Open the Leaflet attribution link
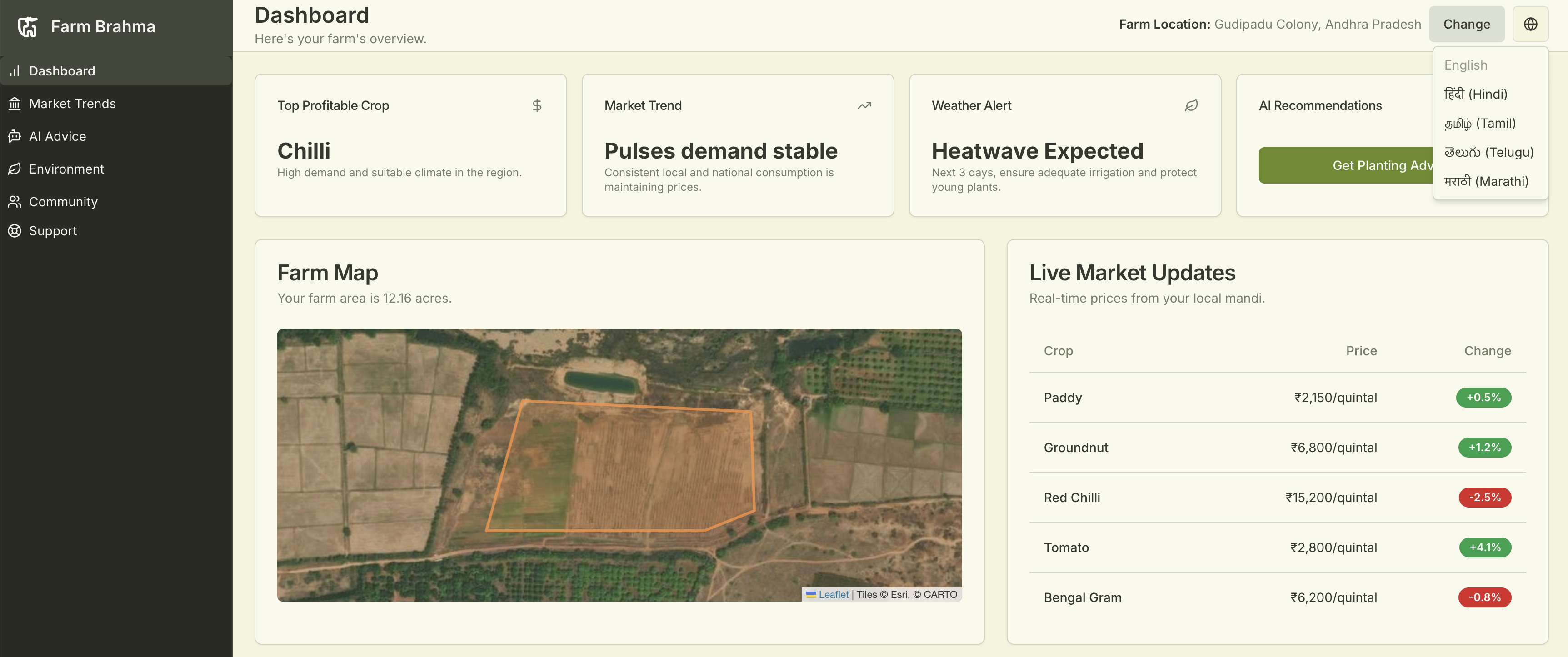This screenshot has height=657, width=1568. 832,594
